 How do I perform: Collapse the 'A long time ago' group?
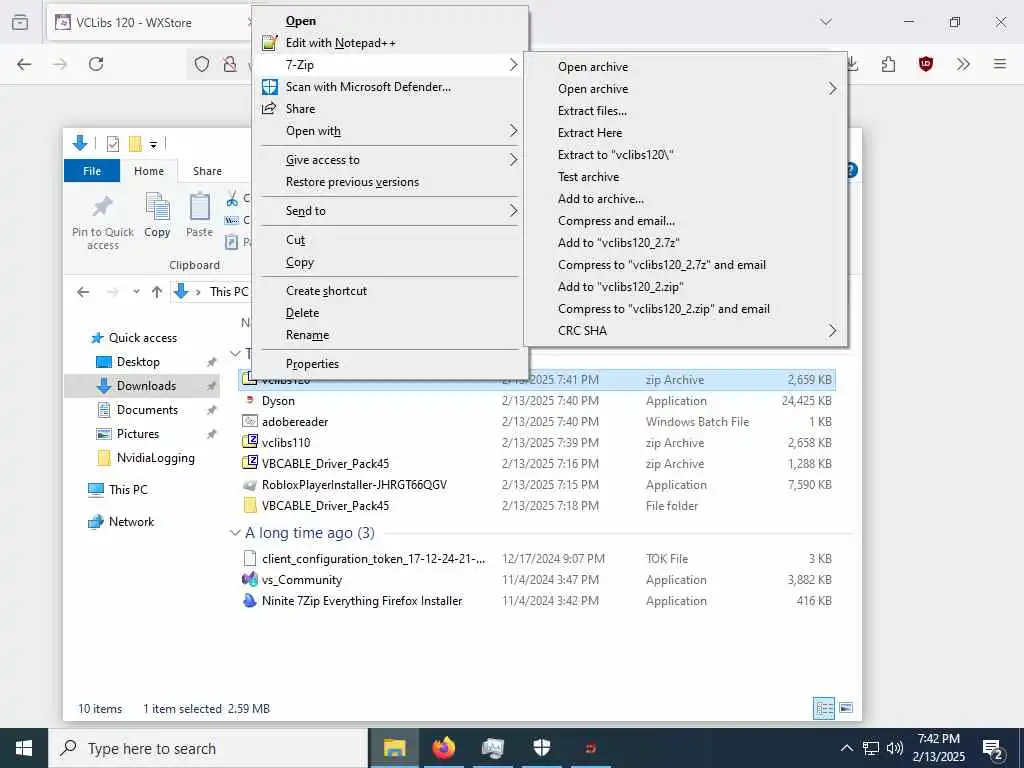[235, 533]
